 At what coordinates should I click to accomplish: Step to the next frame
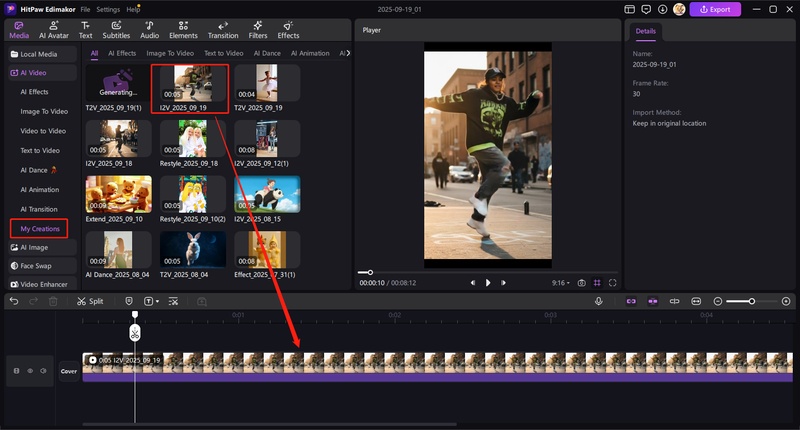point(504,283)
